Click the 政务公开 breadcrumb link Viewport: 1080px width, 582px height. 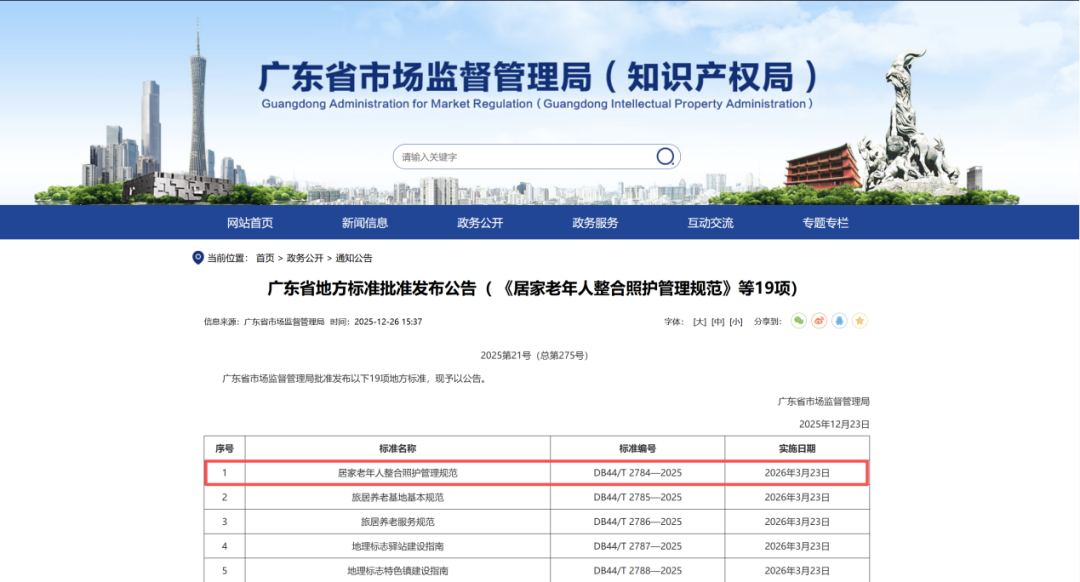pyautogui.click(x=305, y=258)
